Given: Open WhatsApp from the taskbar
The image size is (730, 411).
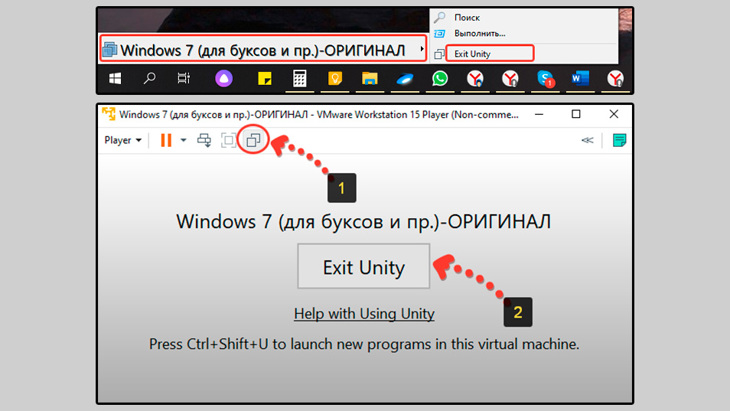Looking at the screenshot, I should point(439,78).
